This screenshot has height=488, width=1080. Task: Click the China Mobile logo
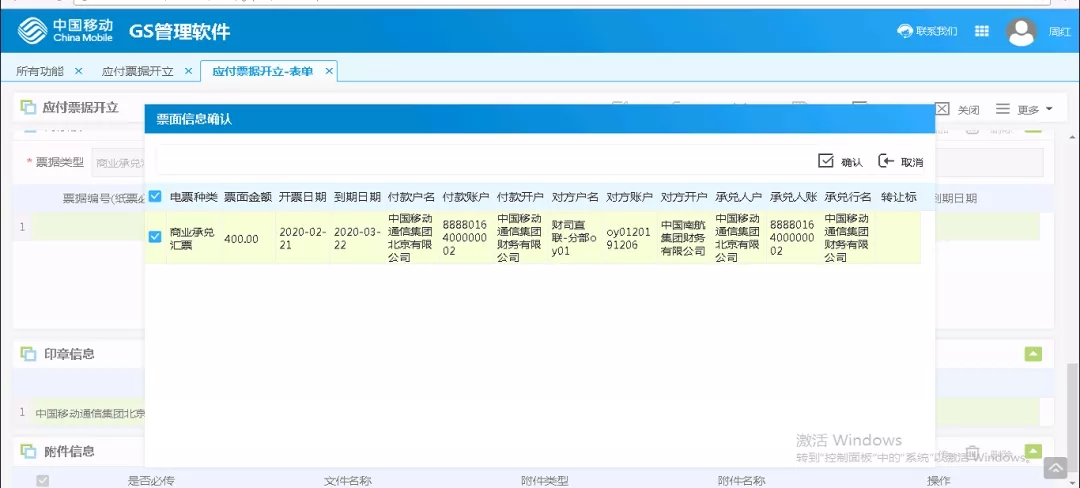(x=65, y=30)
